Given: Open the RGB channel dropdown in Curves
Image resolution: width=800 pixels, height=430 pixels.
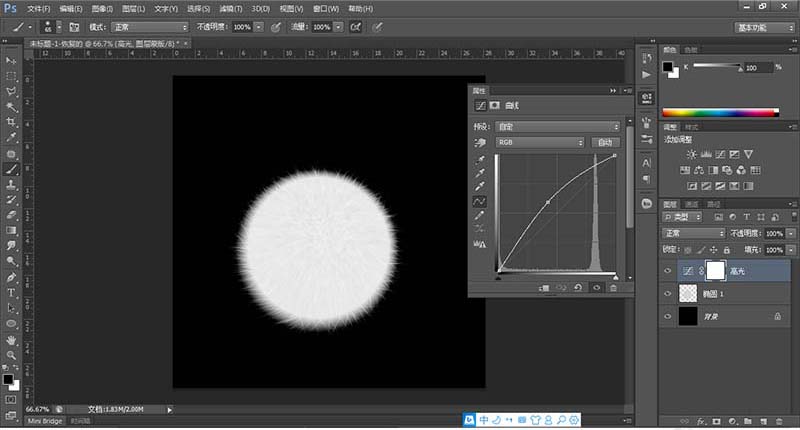Looking at the screenshot, I should [x=540, y=143].
